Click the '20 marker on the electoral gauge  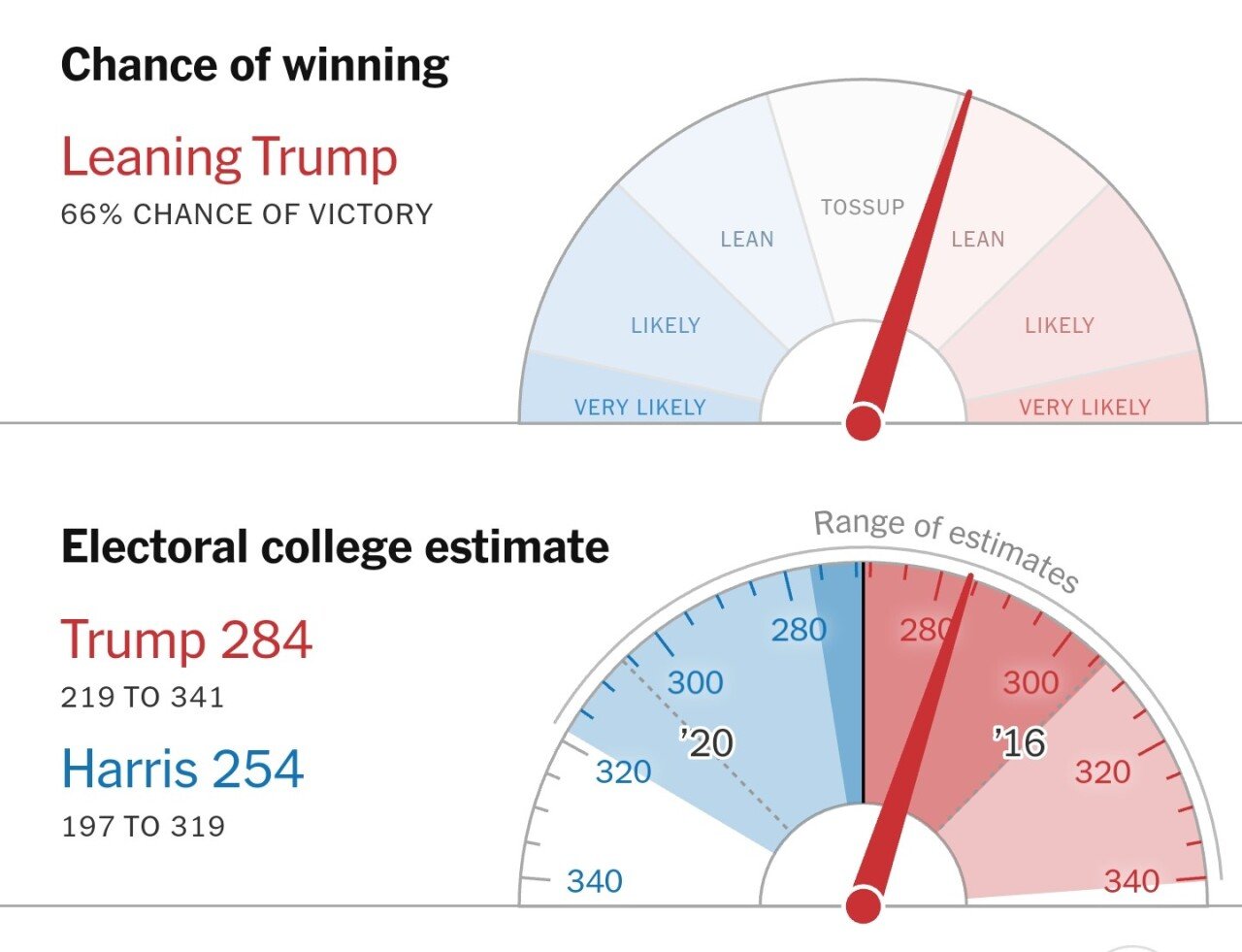(707, 743)
